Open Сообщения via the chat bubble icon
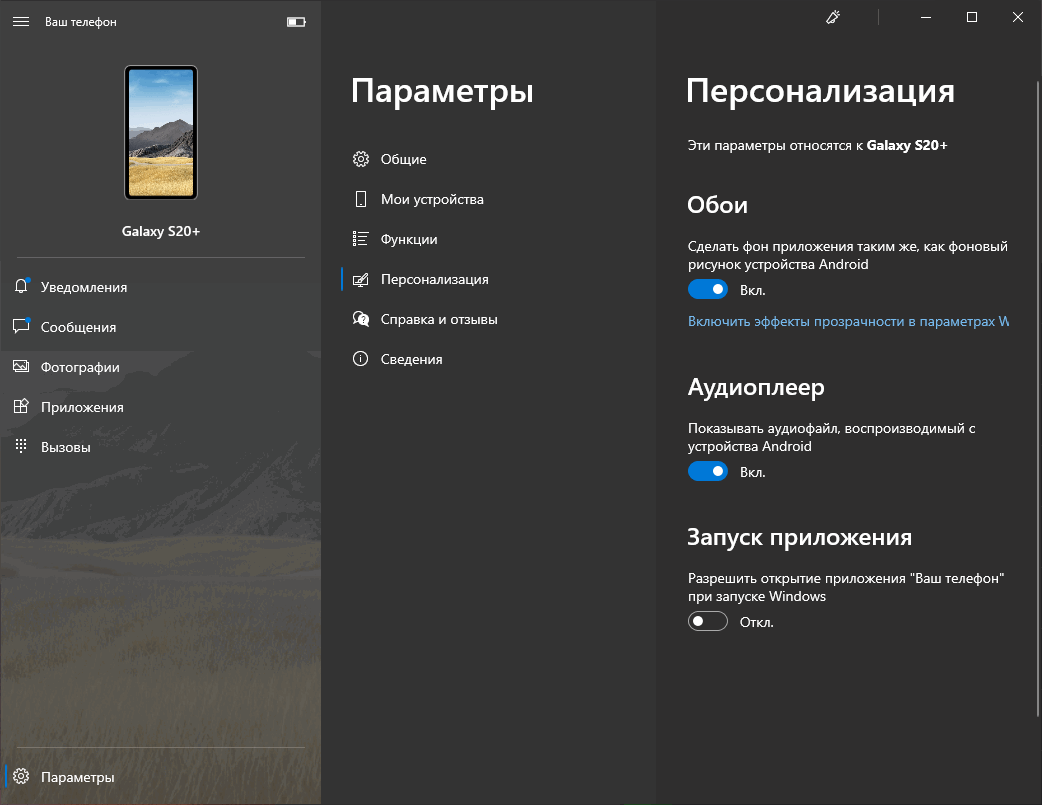Viewport: 1042px width, 805px height. (x=21, y=327)
